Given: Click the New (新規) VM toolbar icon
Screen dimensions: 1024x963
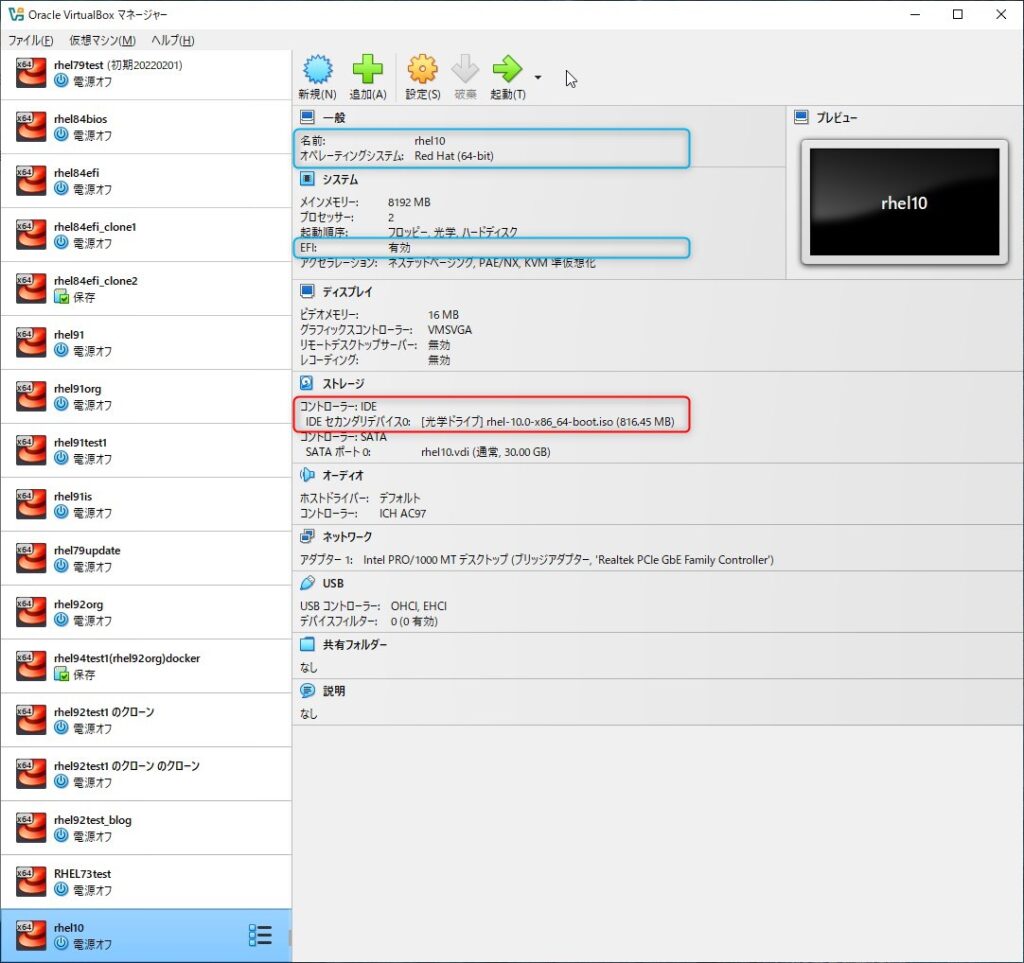Looking at the screenshot, I should (317, 71).
